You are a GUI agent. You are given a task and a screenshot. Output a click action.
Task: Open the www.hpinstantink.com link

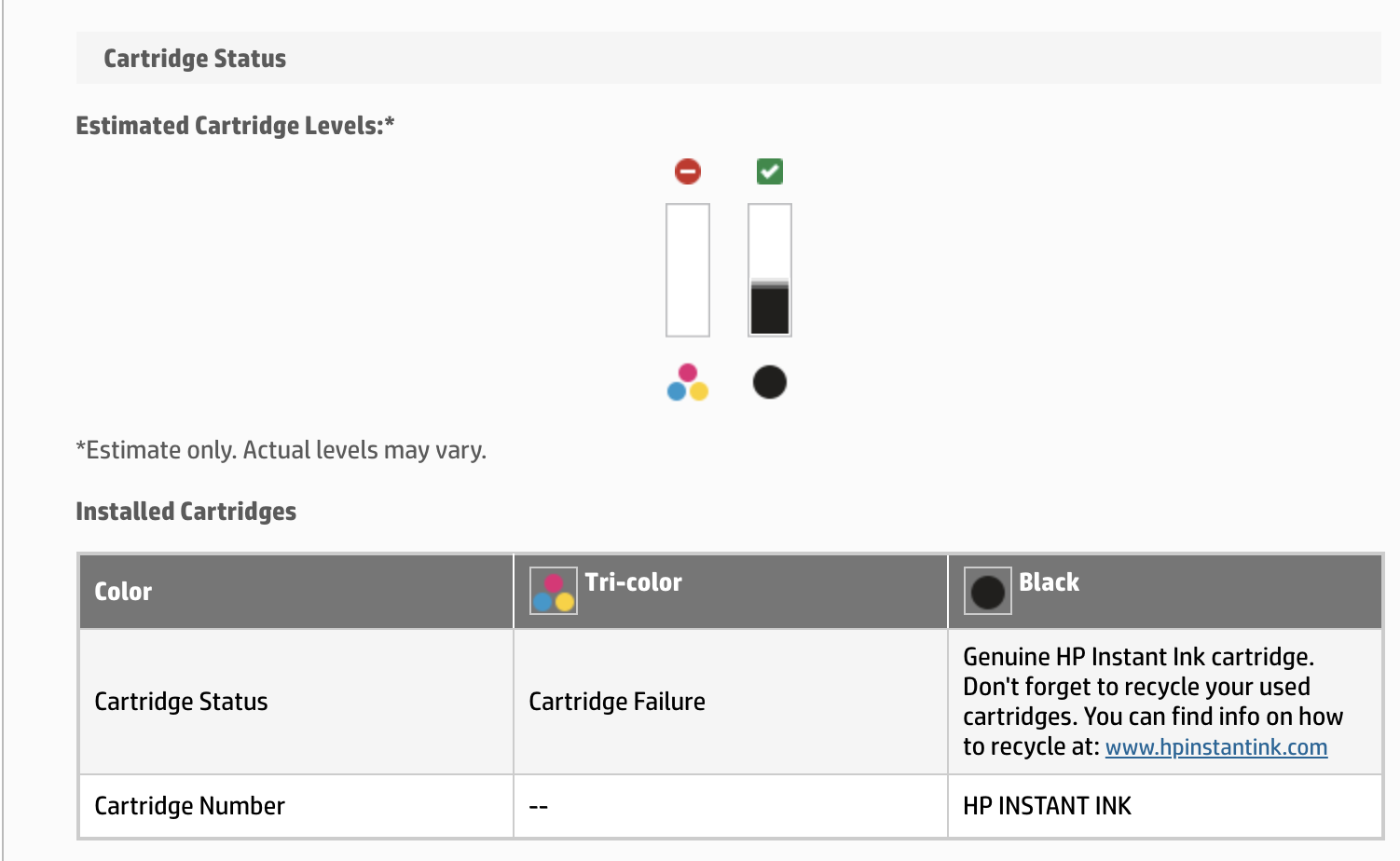pos(1215,747)
